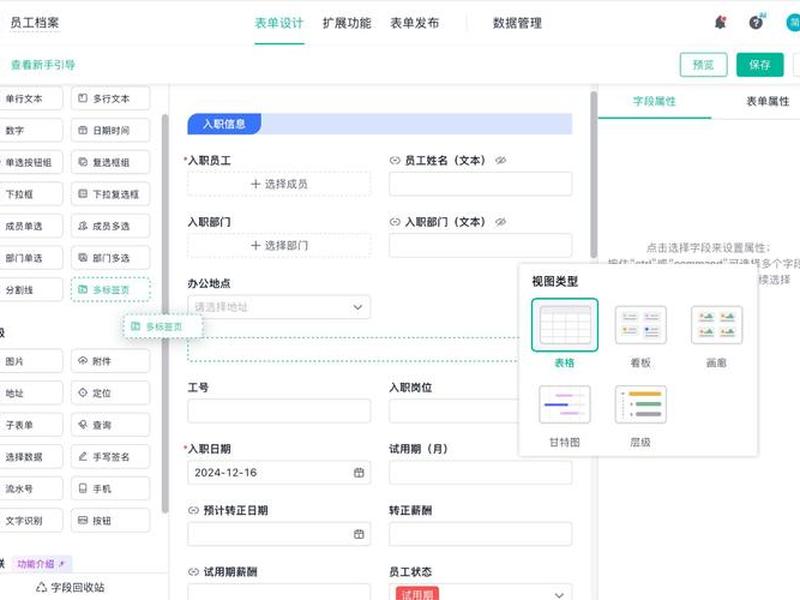The height and width of the screenshot is (600, 800).
Task: Expand the 办公地点 address dropdown
Action: [x=279, y=307]
